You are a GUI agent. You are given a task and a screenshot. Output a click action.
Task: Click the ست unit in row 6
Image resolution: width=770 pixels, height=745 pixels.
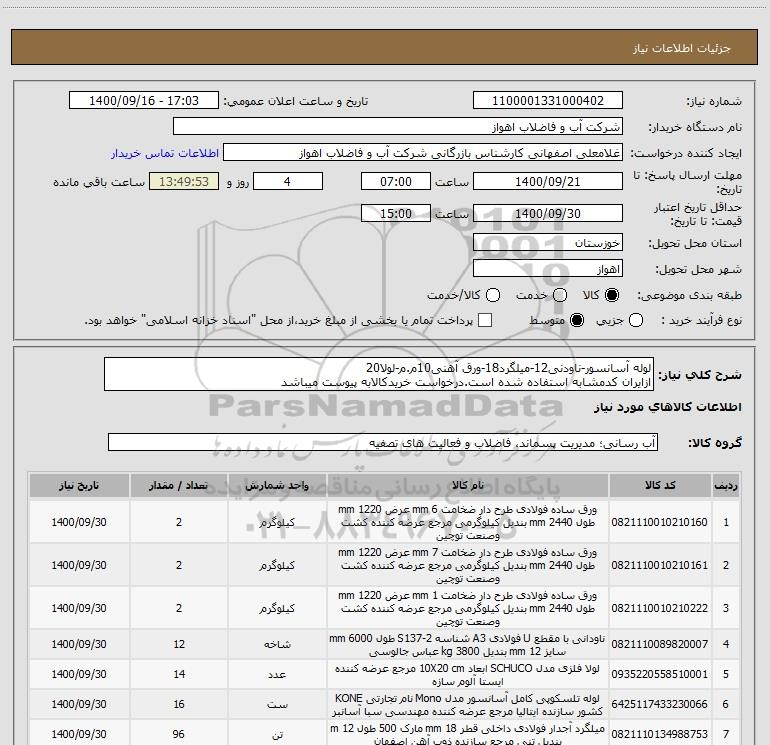pos(277,704)
